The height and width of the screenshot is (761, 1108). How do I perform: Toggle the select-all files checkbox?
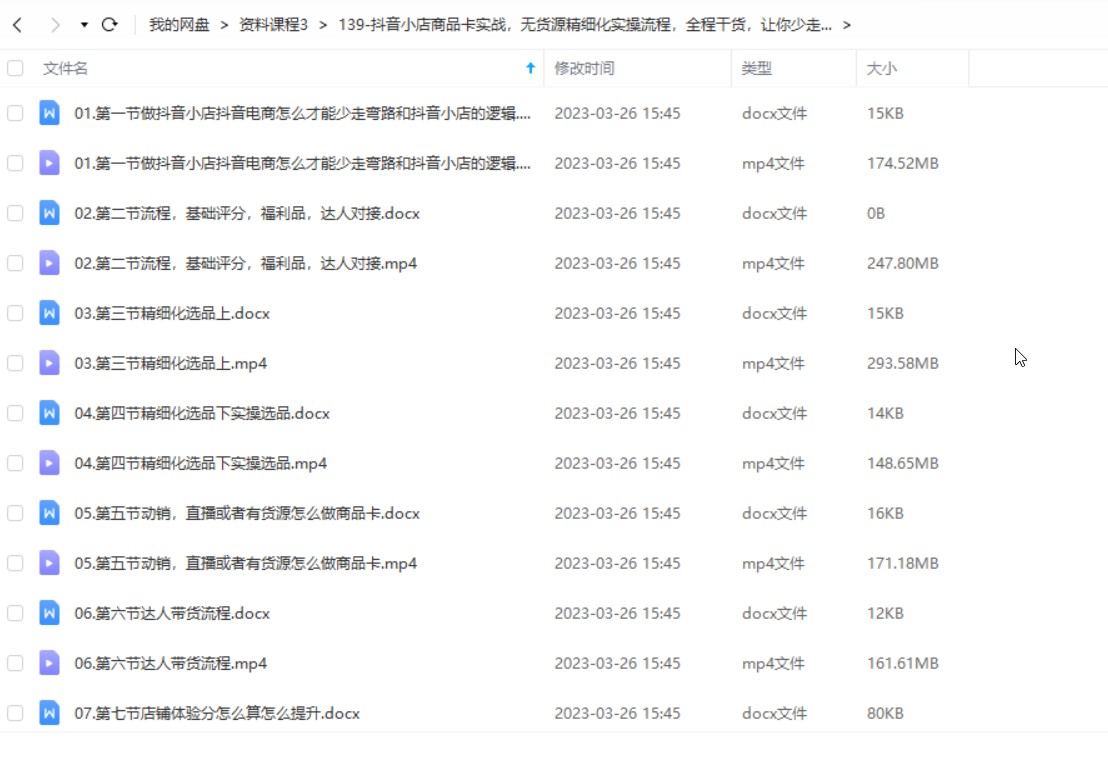(x=15, y=69)
